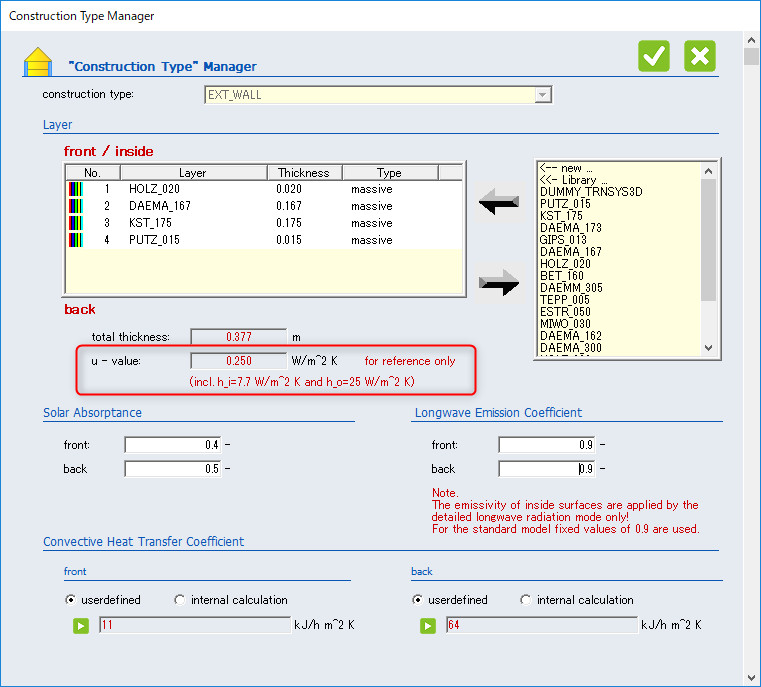
Task: Select HOLZ_020 layer row in table
Action: 265,189
